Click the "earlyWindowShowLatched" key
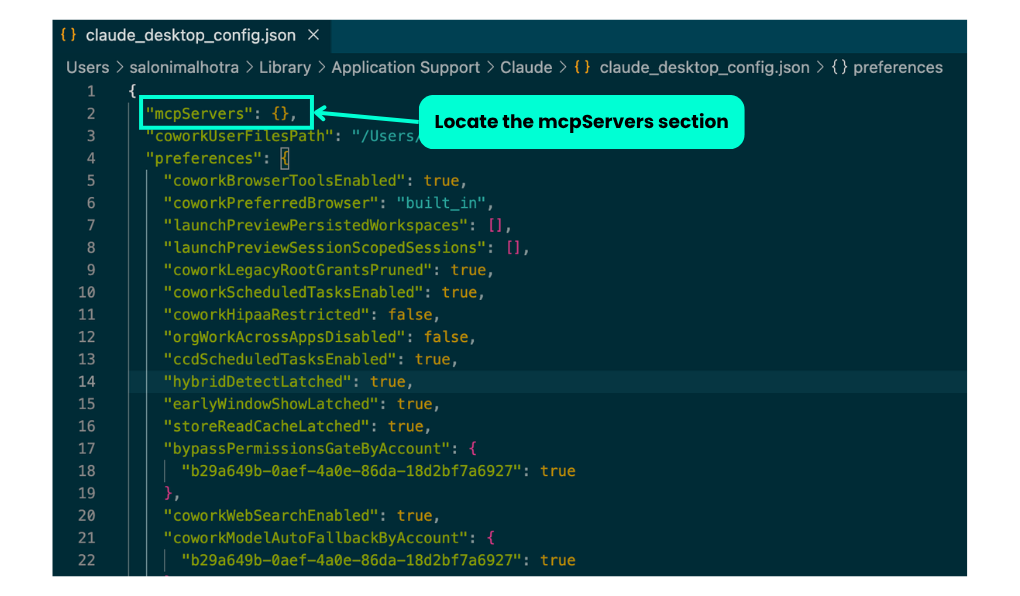This screenshot has width=1020, height=596. pyautogui.click(x=271, y=404)
